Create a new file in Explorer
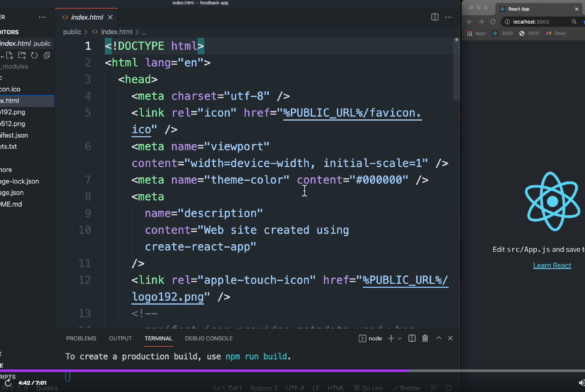 pyautogui.click(x=9, y=56)
